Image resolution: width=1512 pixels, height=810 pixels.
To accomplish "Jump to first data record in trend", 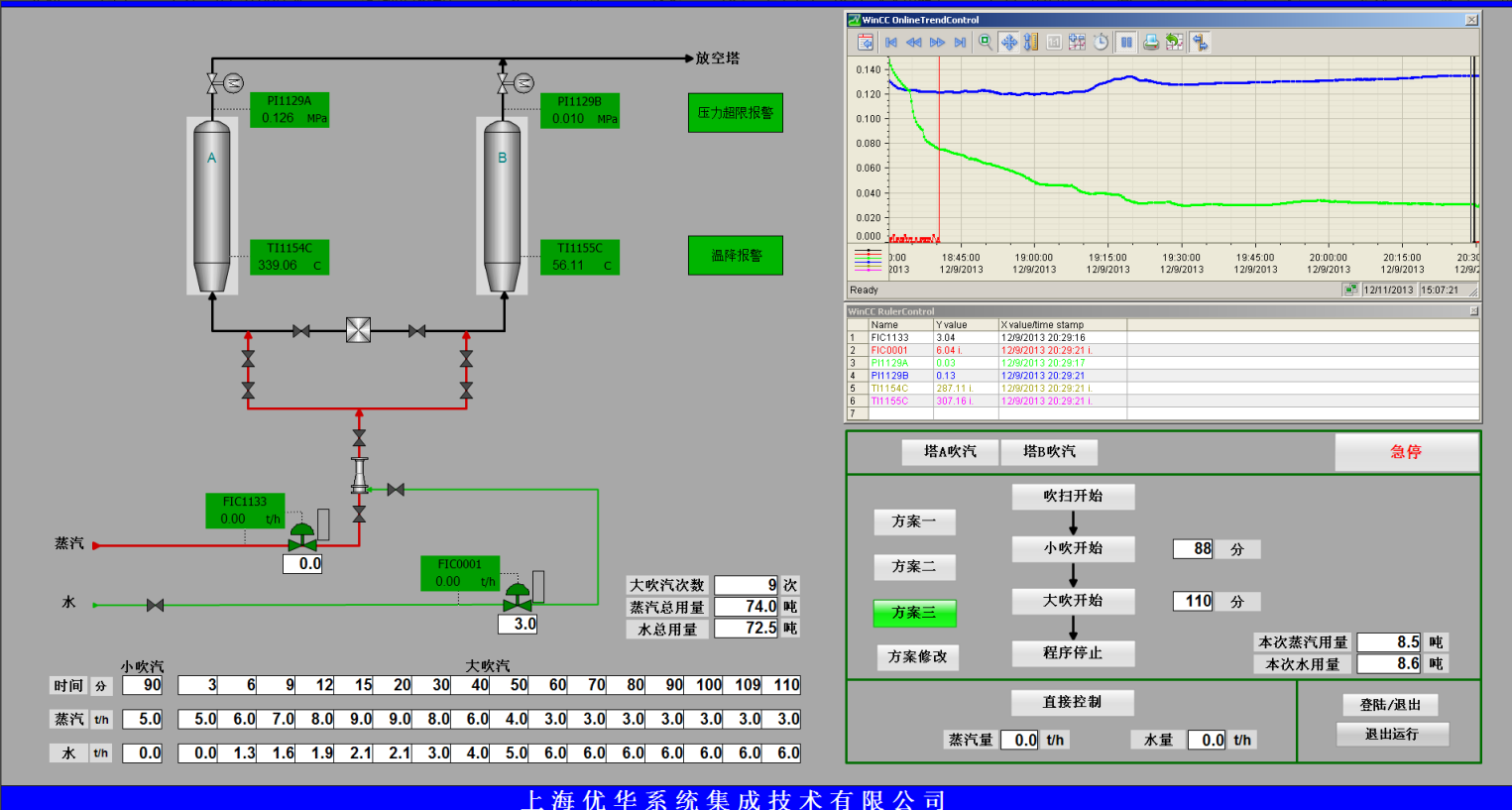I will tap(890, 42).
